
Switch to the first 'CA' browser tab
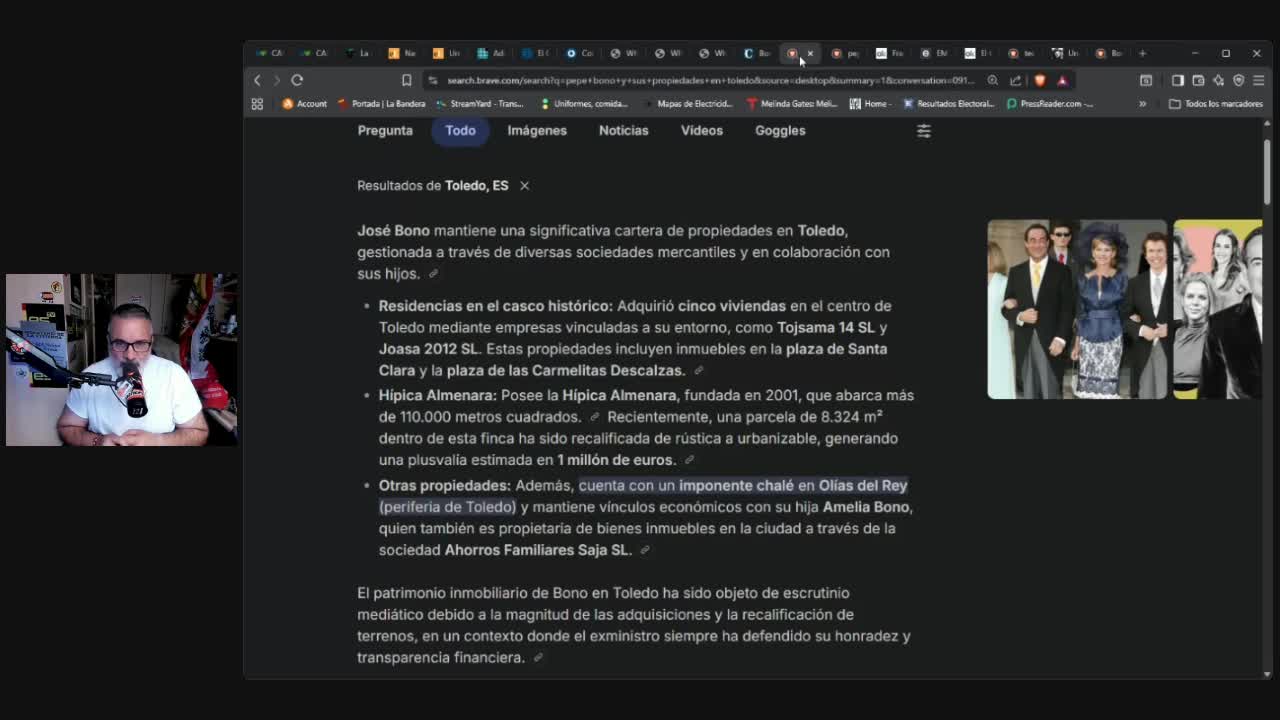pyautogui.click(x=270, y=53)
